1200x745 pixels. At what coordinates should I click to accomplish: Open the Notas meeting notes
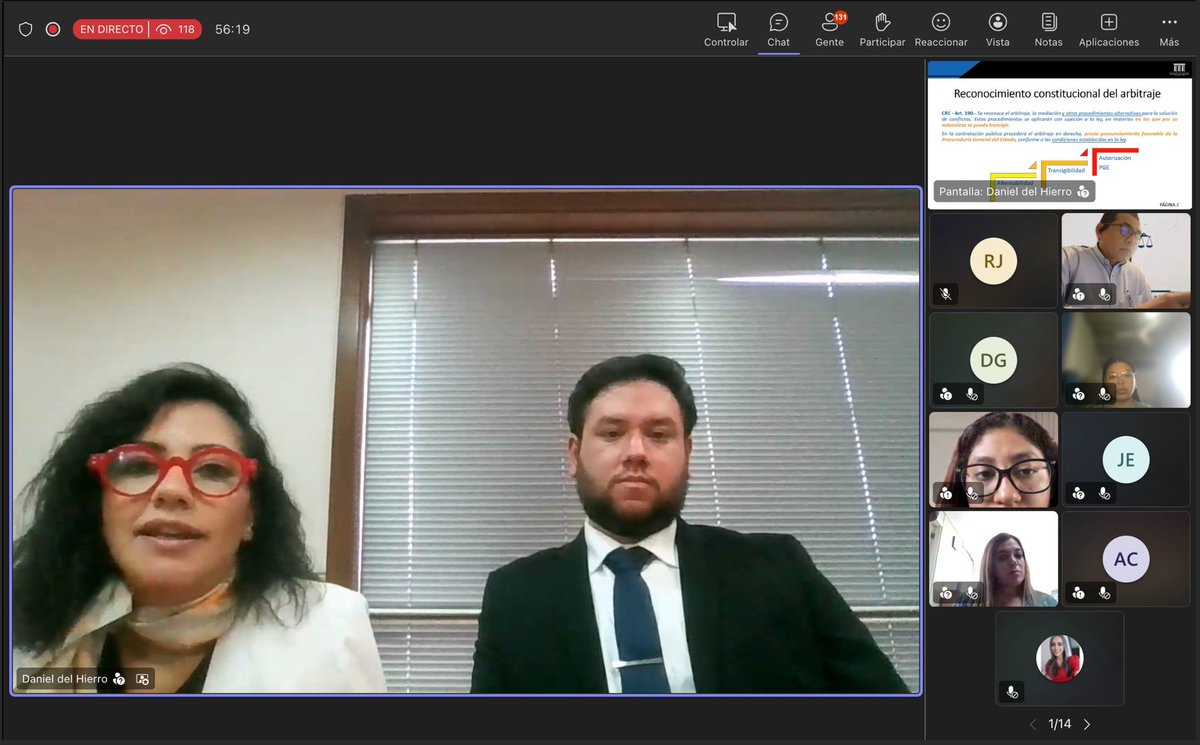pos(1048,29)
